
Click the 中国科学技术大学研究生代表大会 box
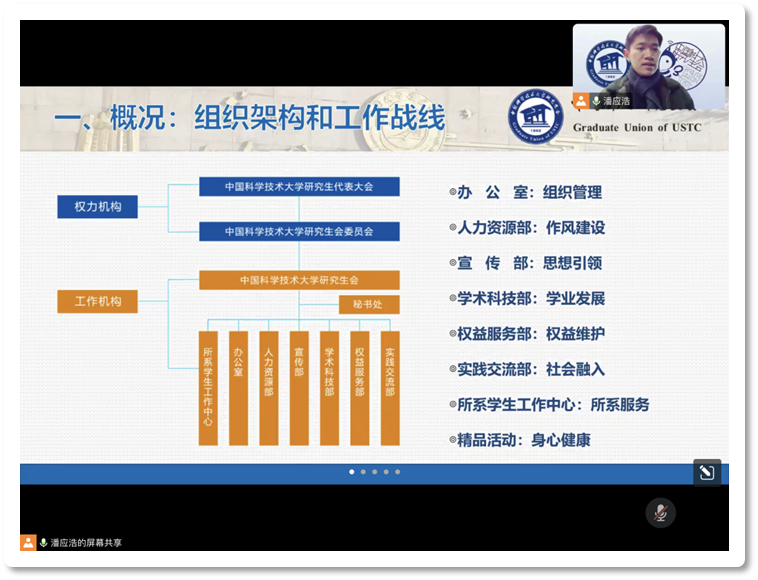(299, 186)
